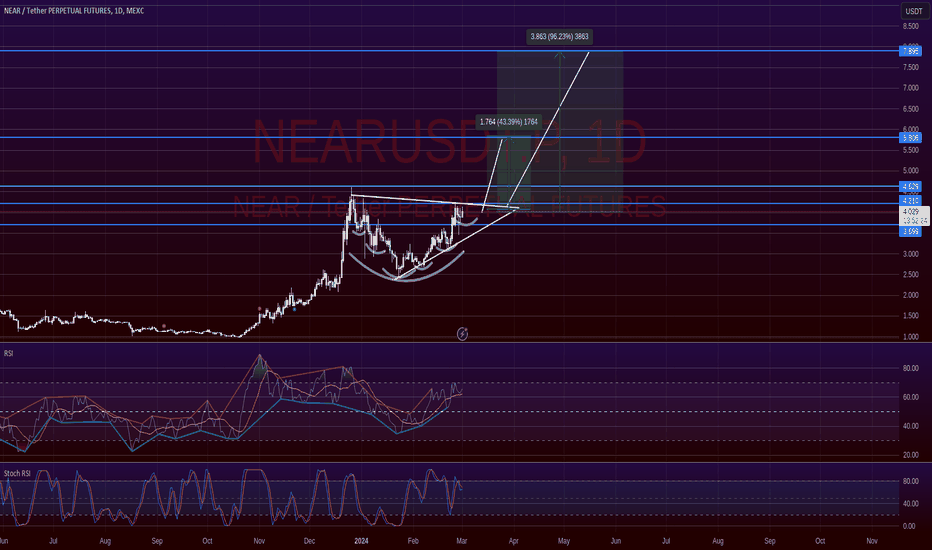Click the NEAR / Tether PERPETUAL FUTURES title
This screenshot has width=932, height=550.
click(x=74, y=11)
